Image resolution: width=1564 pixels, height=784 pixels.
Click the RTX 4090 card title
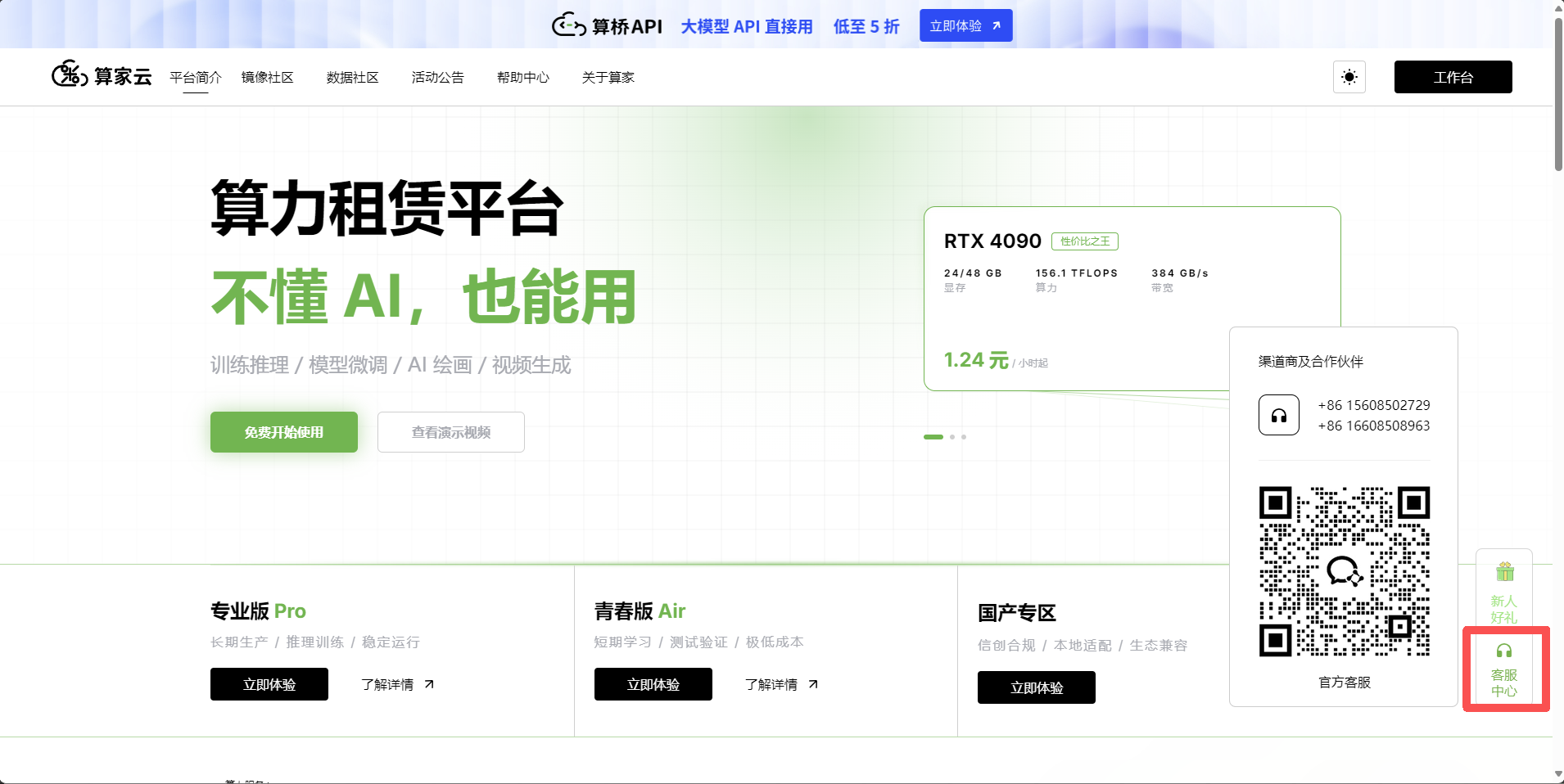pyautogui.click(x=992, y=241)
